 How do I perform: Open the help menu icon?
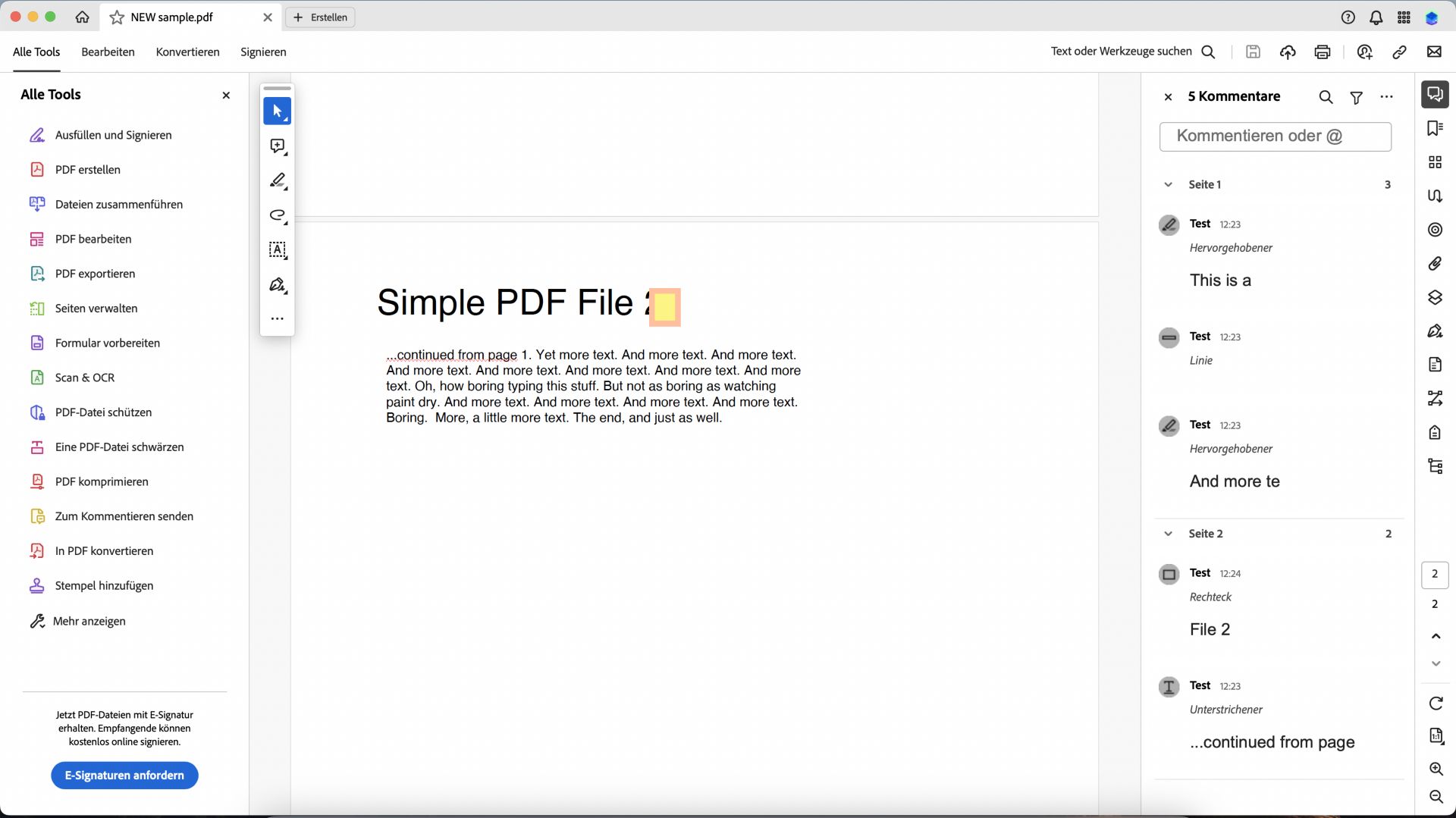pos(1348,17)
